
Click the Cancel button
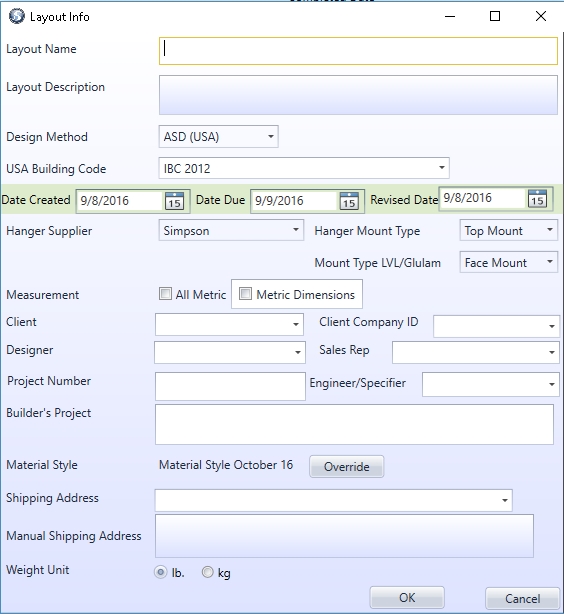tap(522, 598)
